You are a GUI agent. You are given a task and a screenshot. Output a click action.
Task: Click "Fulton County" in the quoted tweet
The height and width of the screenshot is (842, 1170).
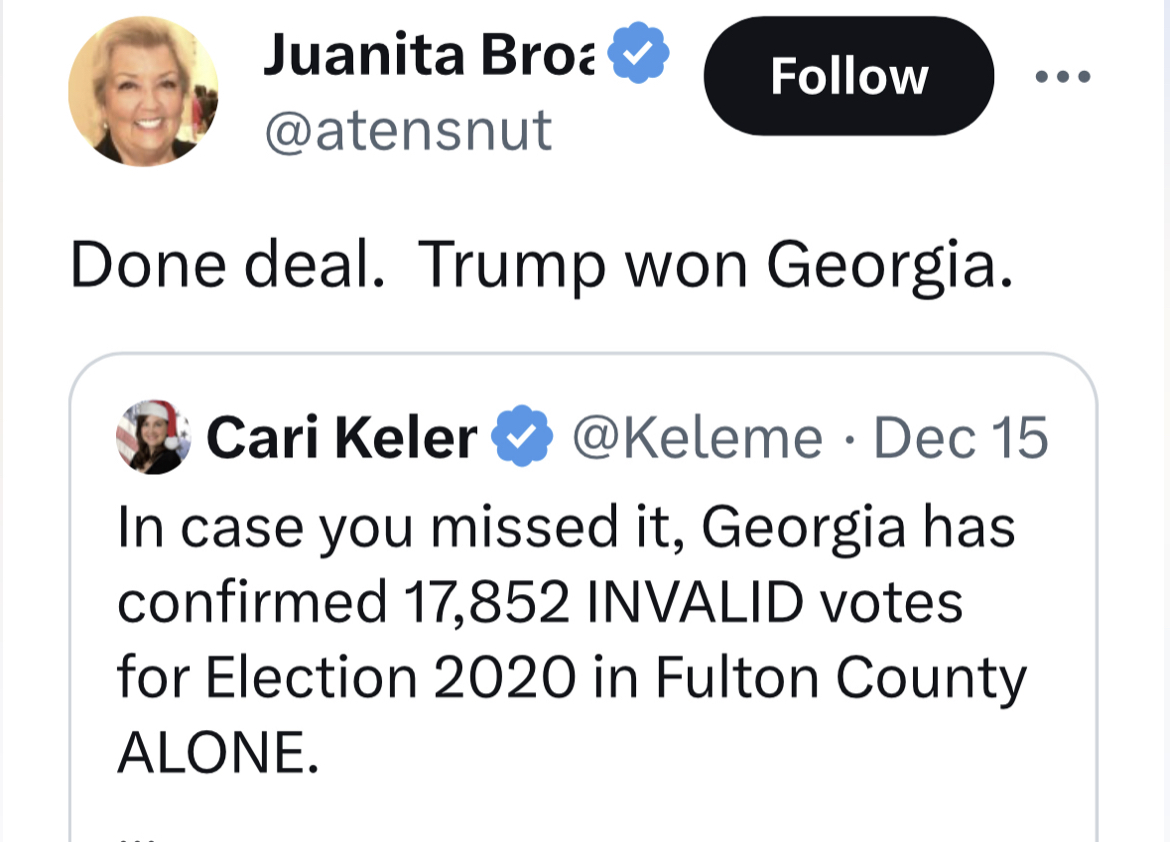pos(841,677)
